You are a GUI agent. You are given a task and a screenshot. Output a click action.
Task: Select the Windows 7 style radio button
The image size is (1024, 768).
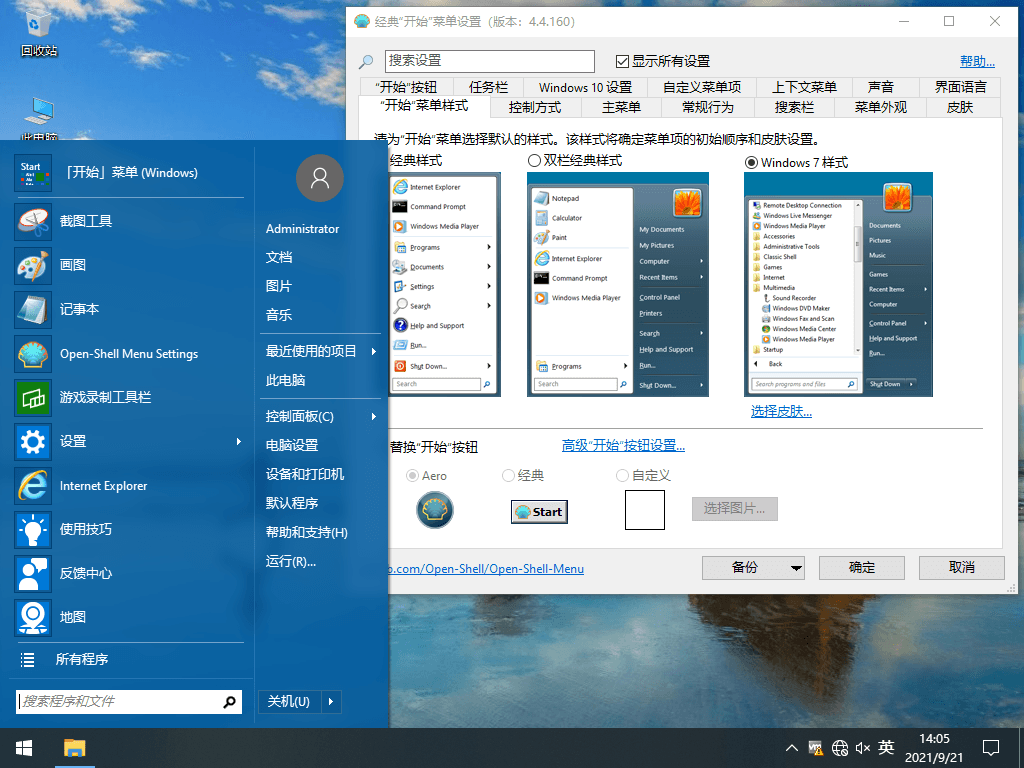752,163
